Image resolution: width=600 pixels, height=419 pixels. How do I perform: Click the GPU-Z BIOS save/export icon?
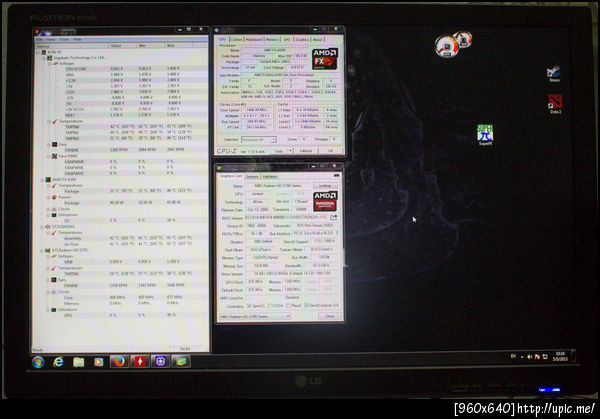point(333,217)
